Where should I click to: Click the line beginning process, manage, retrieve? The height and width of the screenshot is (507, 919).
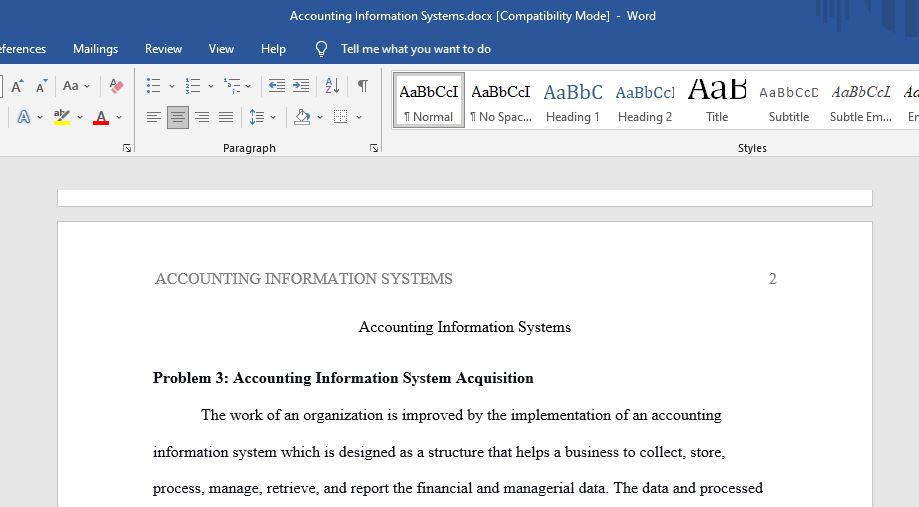click(x=458, y=488)
